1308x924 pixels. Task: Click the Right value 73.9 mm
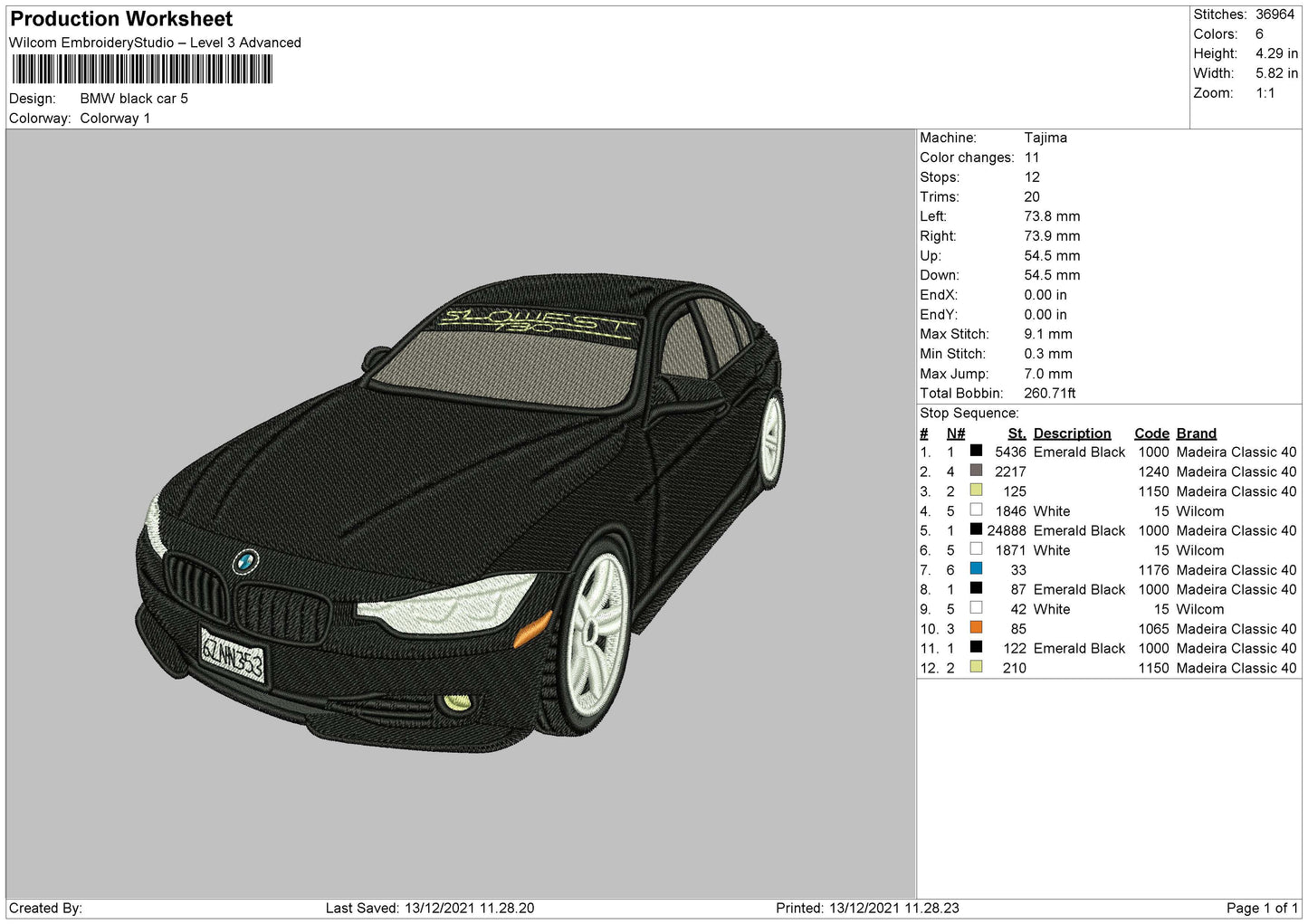[x=1052, y=236]
